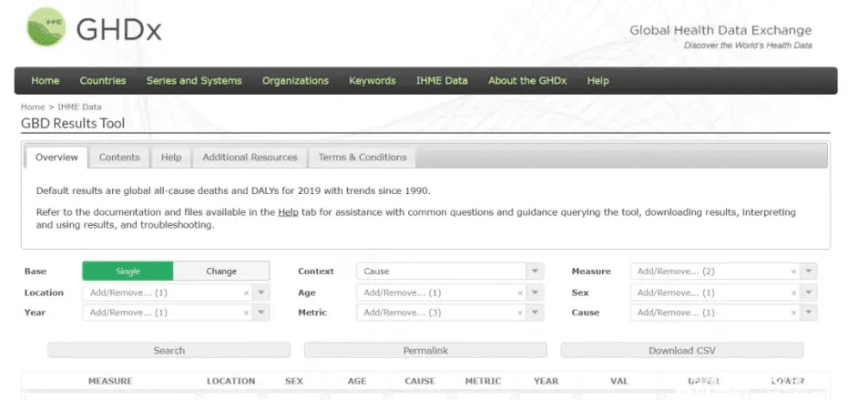Viewport: 858px width, 400px height.
Task: Open the Terms & Conditions tab
Action: point(362,157)
